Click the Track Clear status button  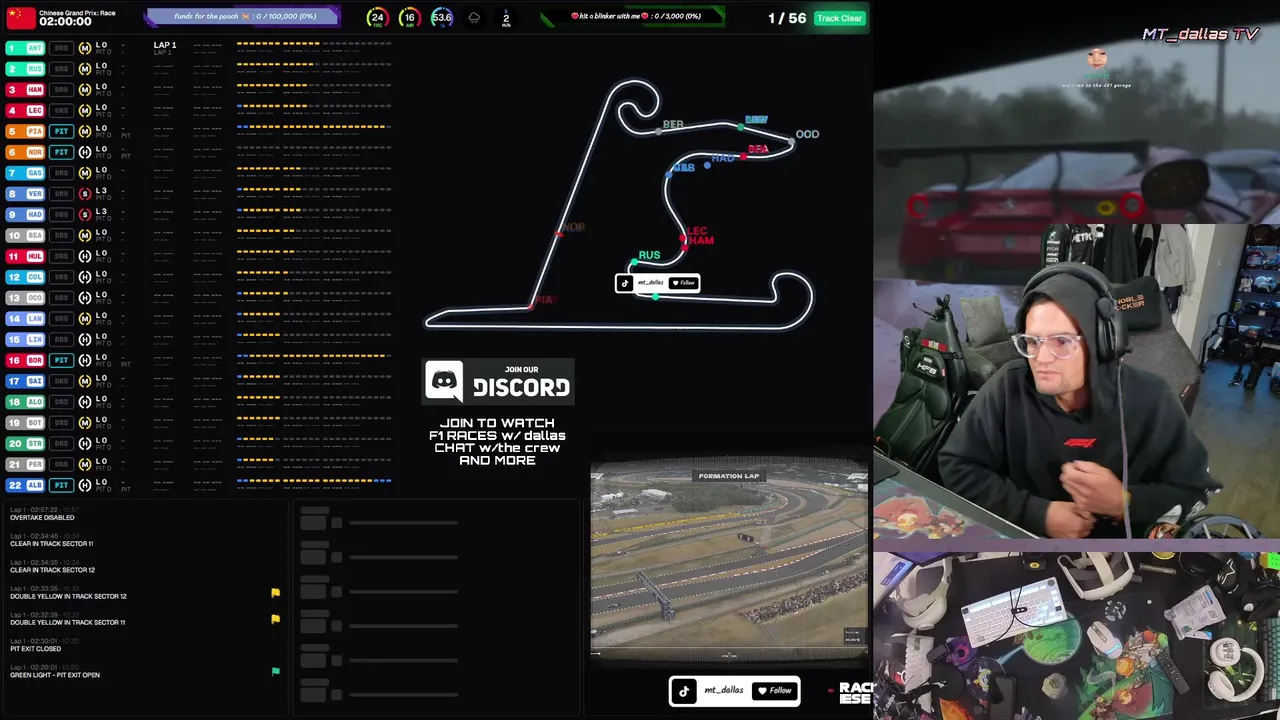(x=839, y=18)
